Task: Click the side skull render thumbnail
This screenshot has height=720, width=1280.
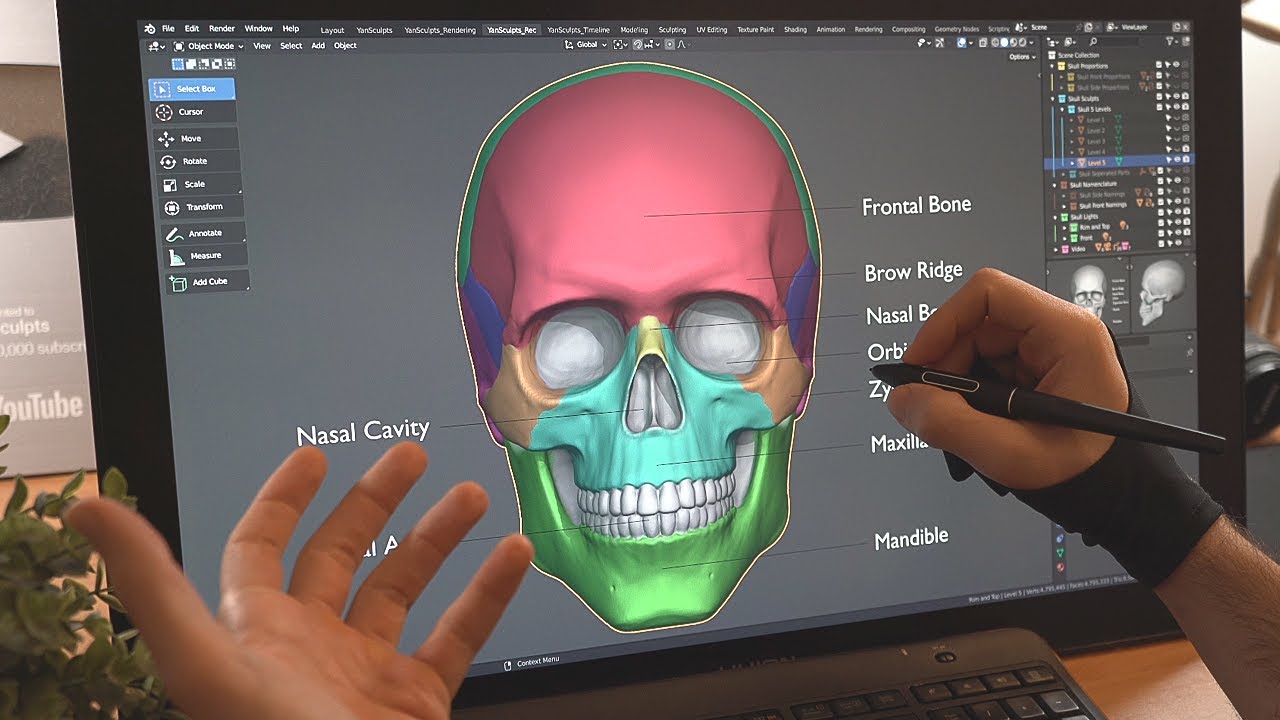Action: 1162,291
